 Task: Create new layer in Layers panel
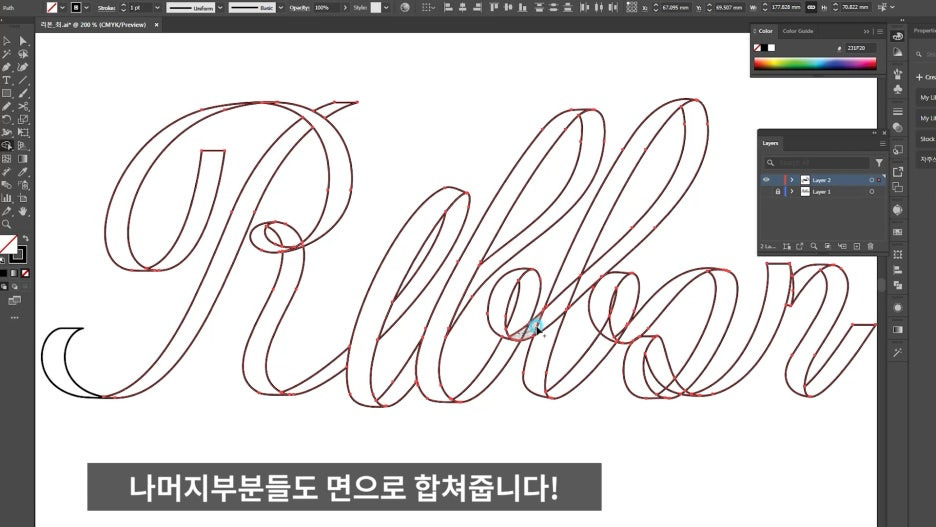857,246
